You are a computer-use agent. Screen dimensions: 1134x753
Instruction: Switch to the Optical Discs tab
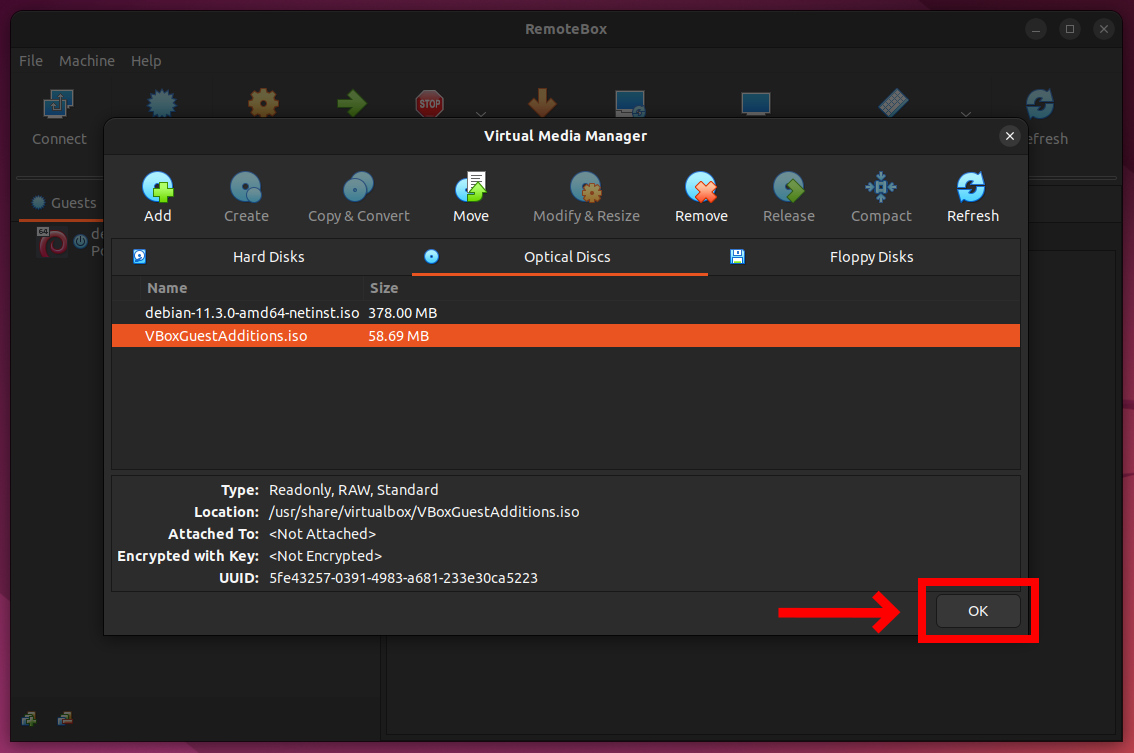(x=560, y=257)
